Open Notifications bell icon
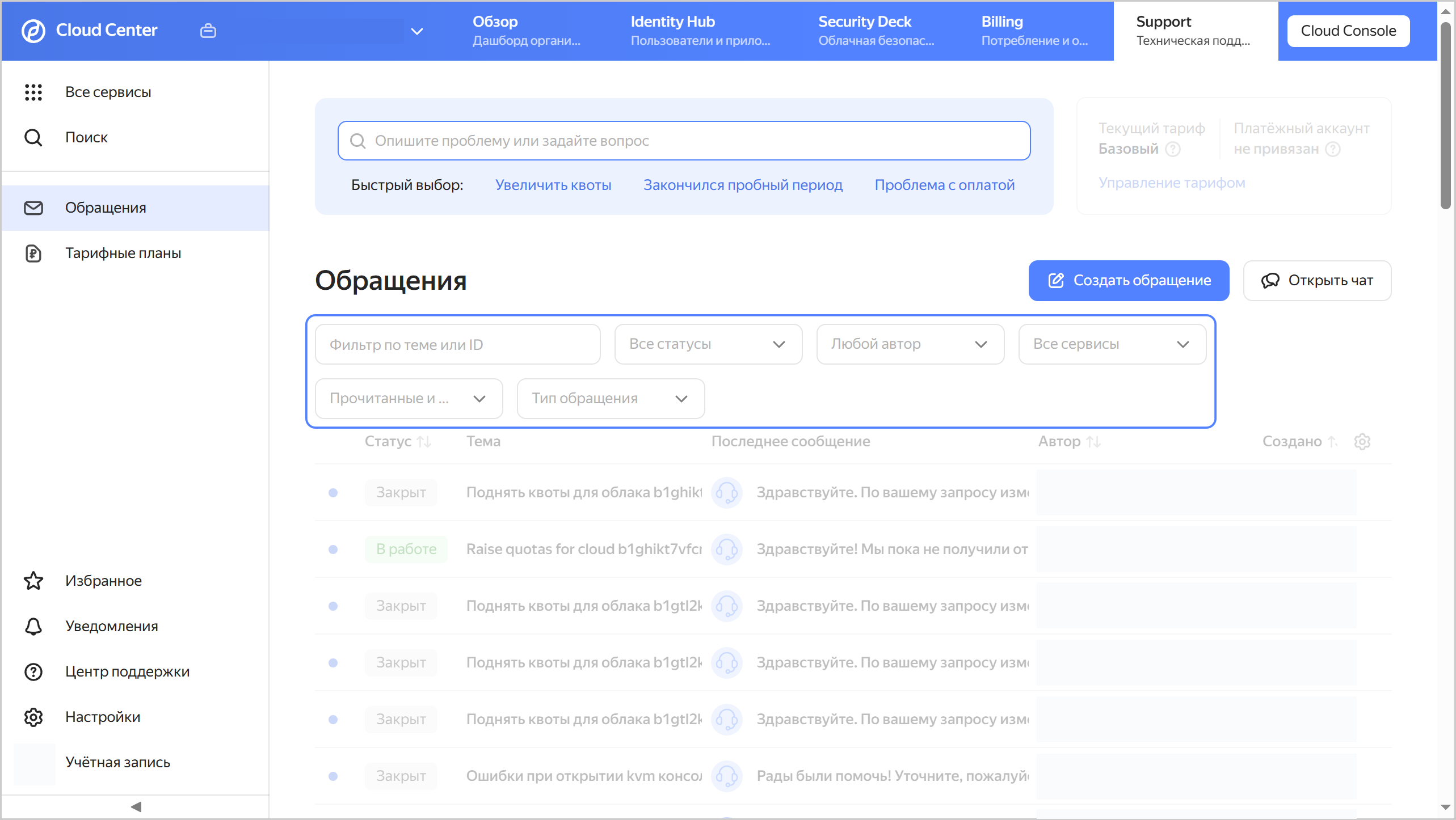 pyautogui.click(x=33, y=626)
